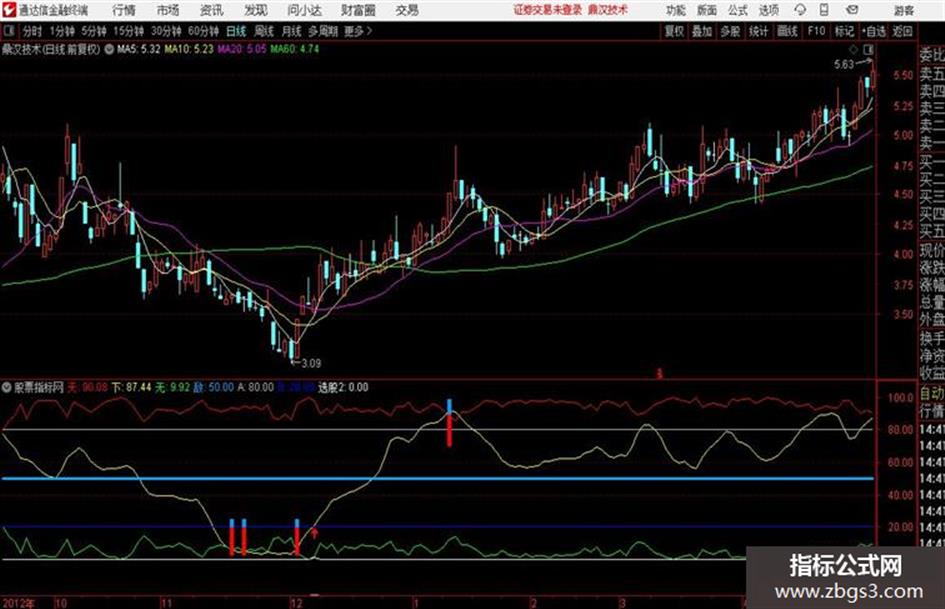Click the 多股 multi-stock toolbar button
Image resolution: width=945 pixels, height=609 pixels.
[x=730, y=31]
